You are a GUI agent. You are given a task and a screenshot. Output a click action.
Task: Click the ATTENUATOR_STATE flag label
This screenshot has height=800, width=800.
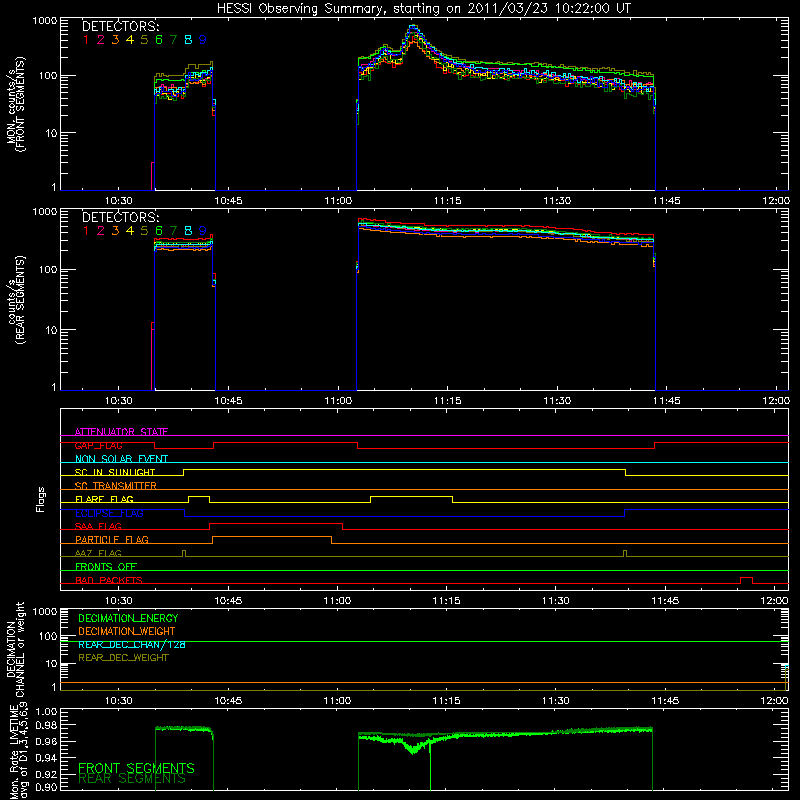point(121,432)
